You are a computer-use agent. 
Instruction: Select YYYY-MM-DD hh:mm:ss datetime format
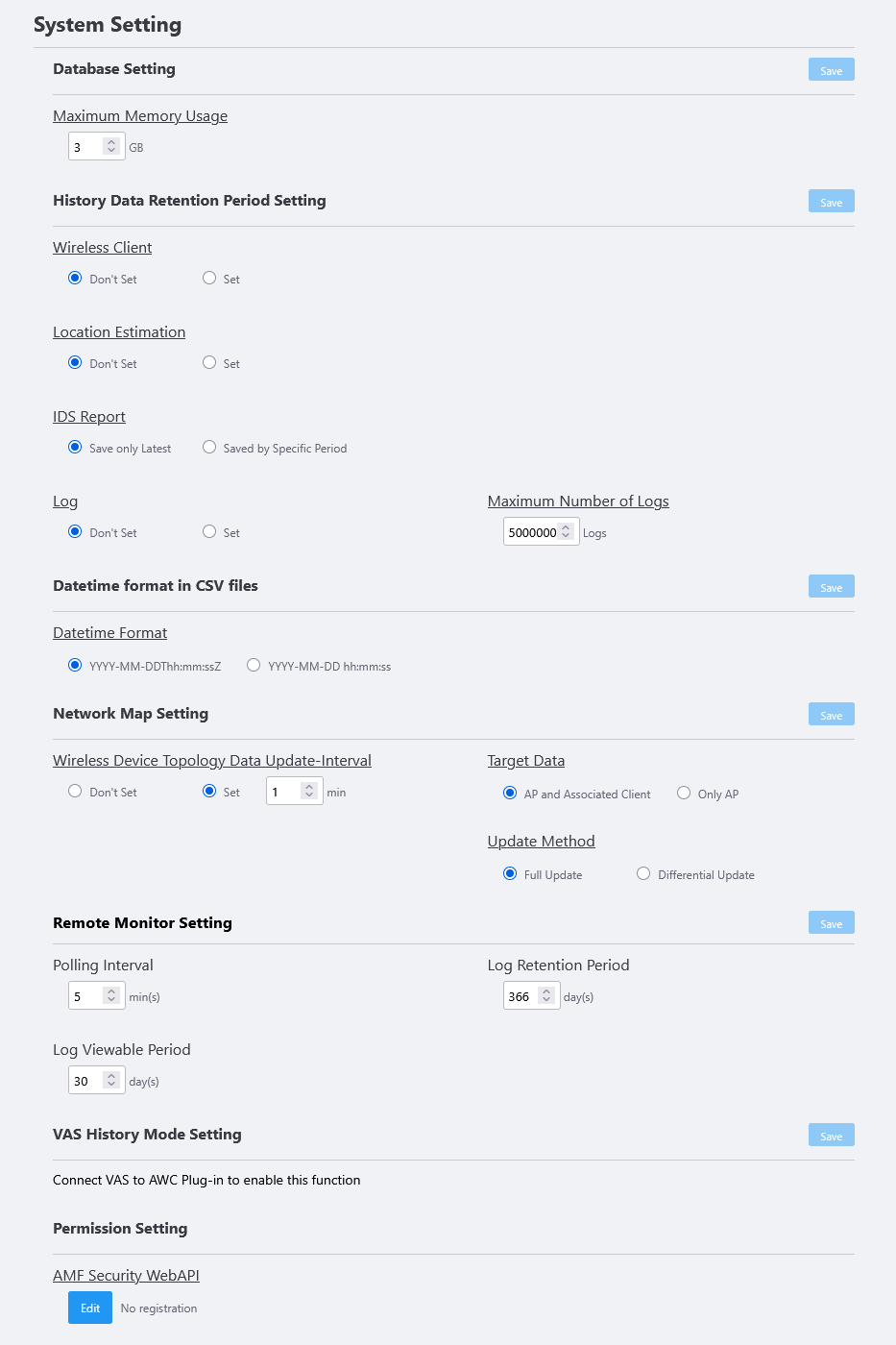pos(254,665)
